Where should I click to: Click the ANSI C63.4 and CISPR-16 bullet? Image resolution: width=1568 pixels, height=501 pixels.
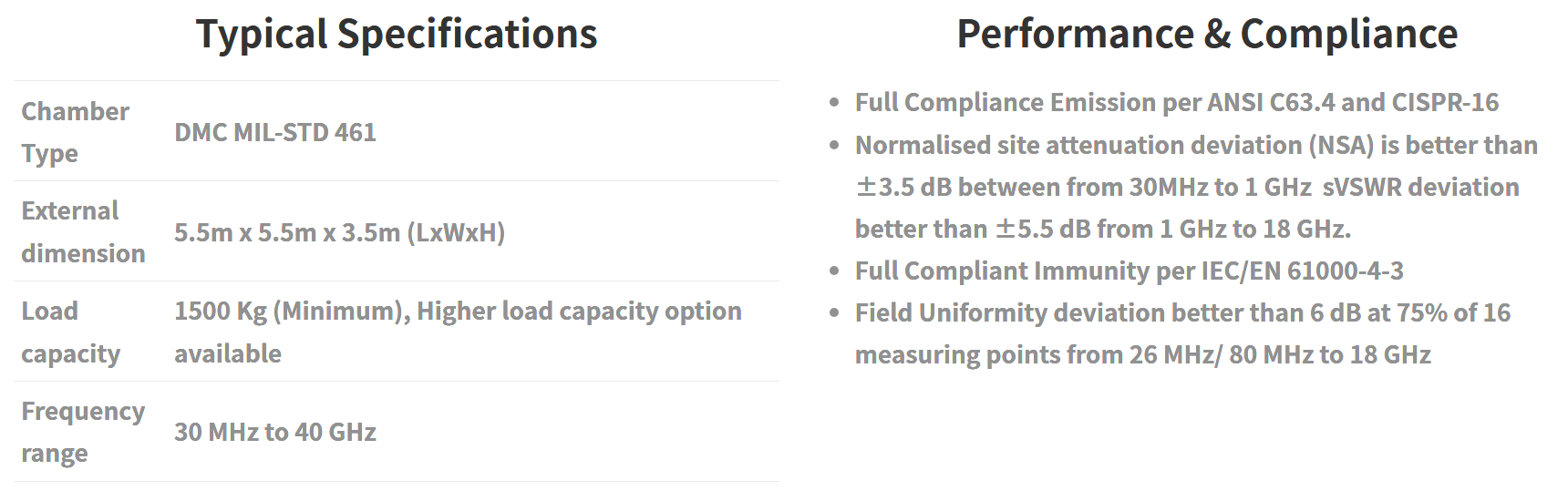1176,102
